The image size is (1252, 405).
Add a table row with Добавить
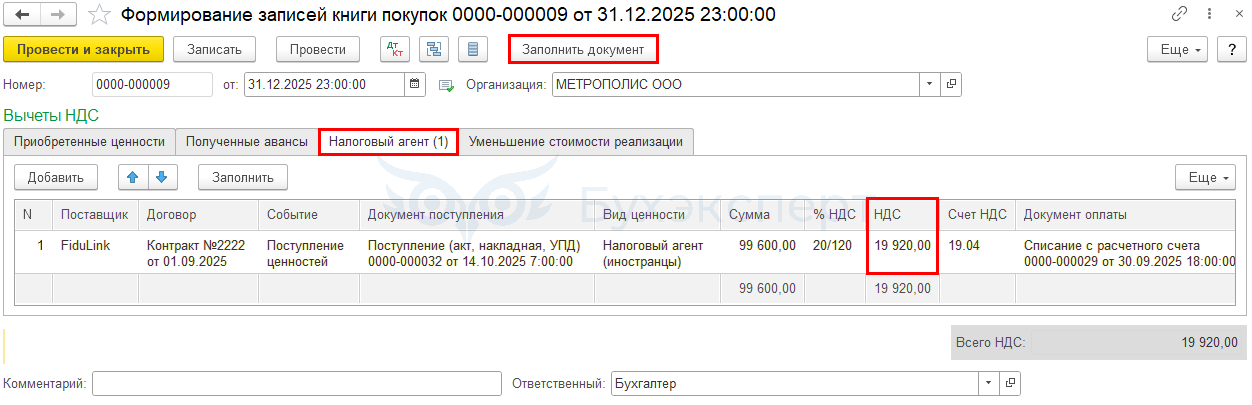click(x=56, y=177)
